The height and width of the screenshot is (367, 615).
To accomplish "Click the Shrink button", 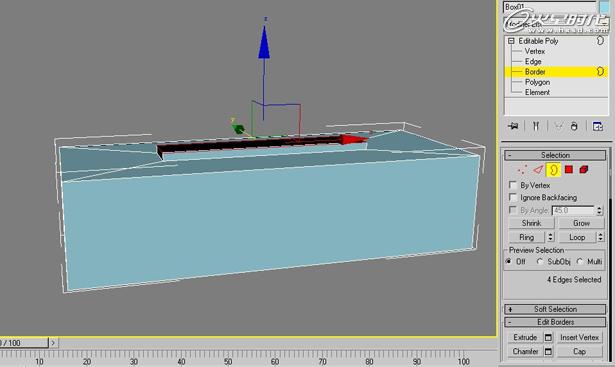I will (x=531, y=223).
